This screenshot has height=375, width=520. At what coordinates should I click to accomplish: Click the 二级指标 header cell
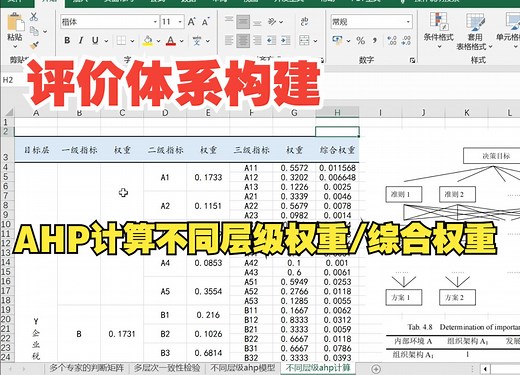[x=165, y=150]
